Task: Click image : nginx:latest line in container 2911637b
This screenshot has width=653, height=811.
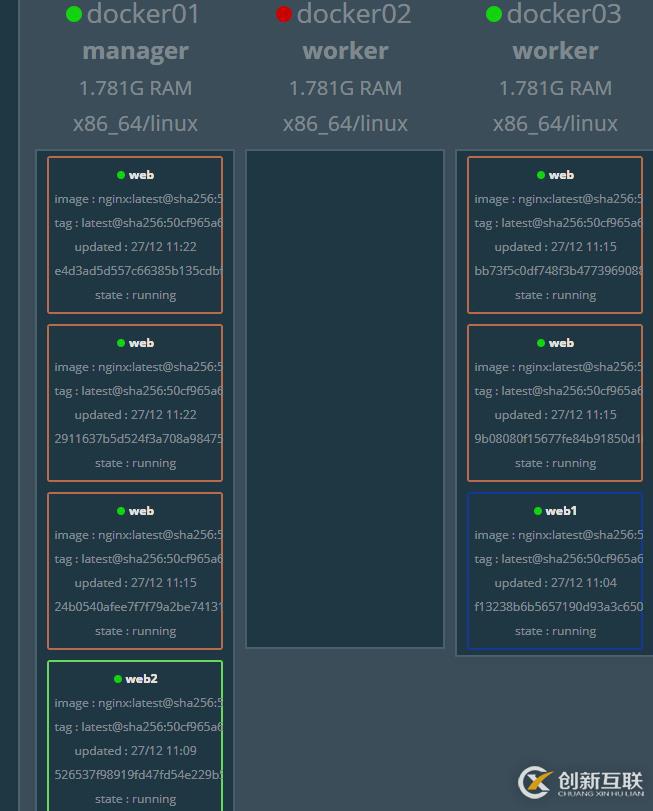Action: point(138,367)
